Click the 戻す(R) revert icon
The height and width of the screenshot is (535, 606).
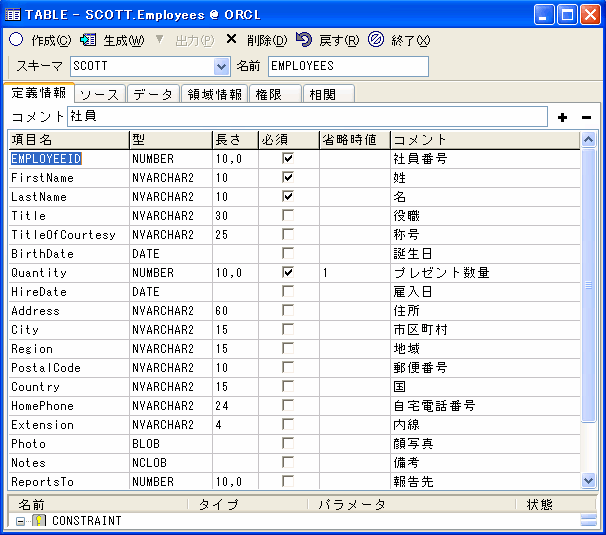click(303, 39)
